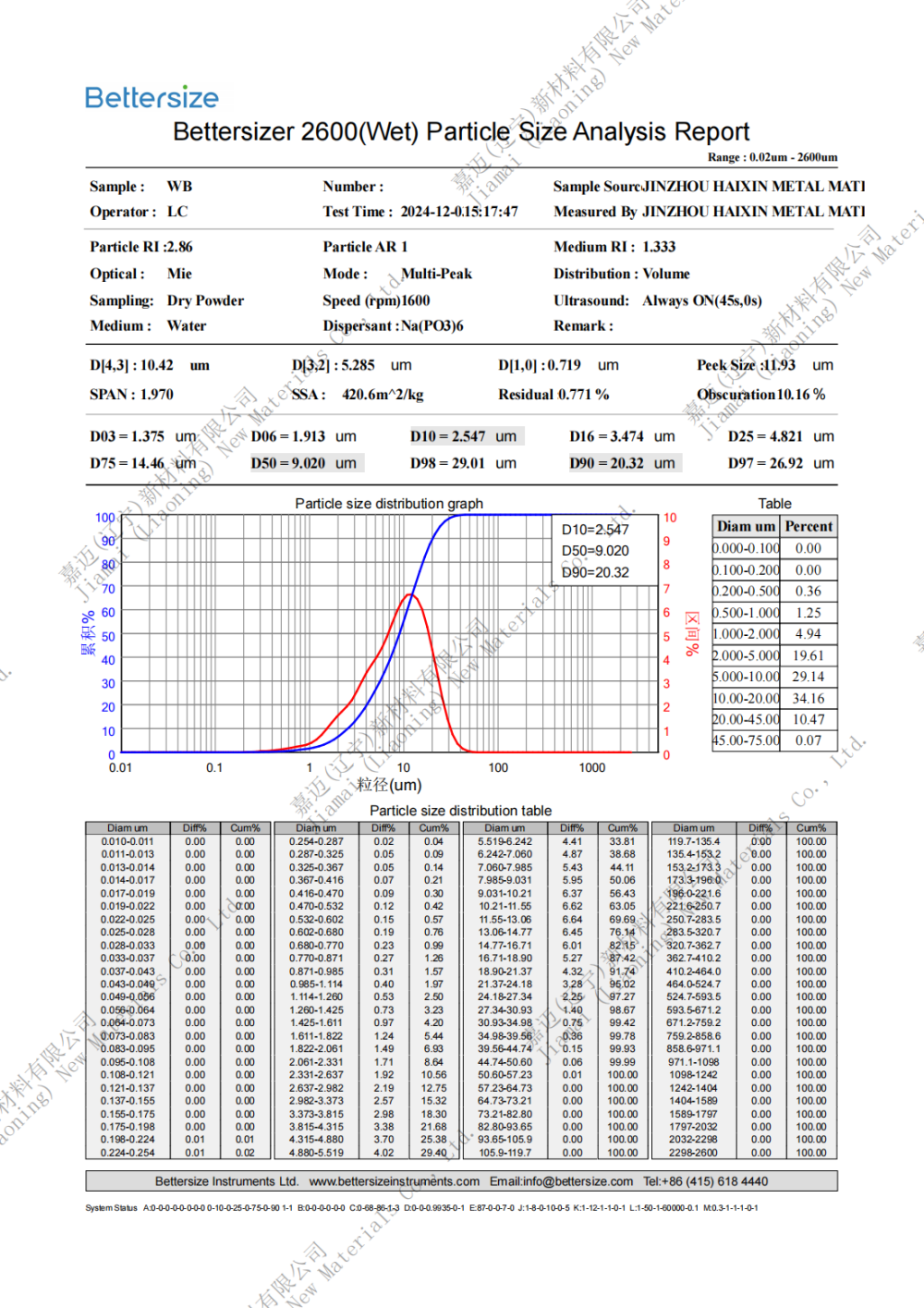Click 'Bettersize Instruments Ltd.' in the footer
This screenshot has height=1308, width=924.
coord(226,1181)
